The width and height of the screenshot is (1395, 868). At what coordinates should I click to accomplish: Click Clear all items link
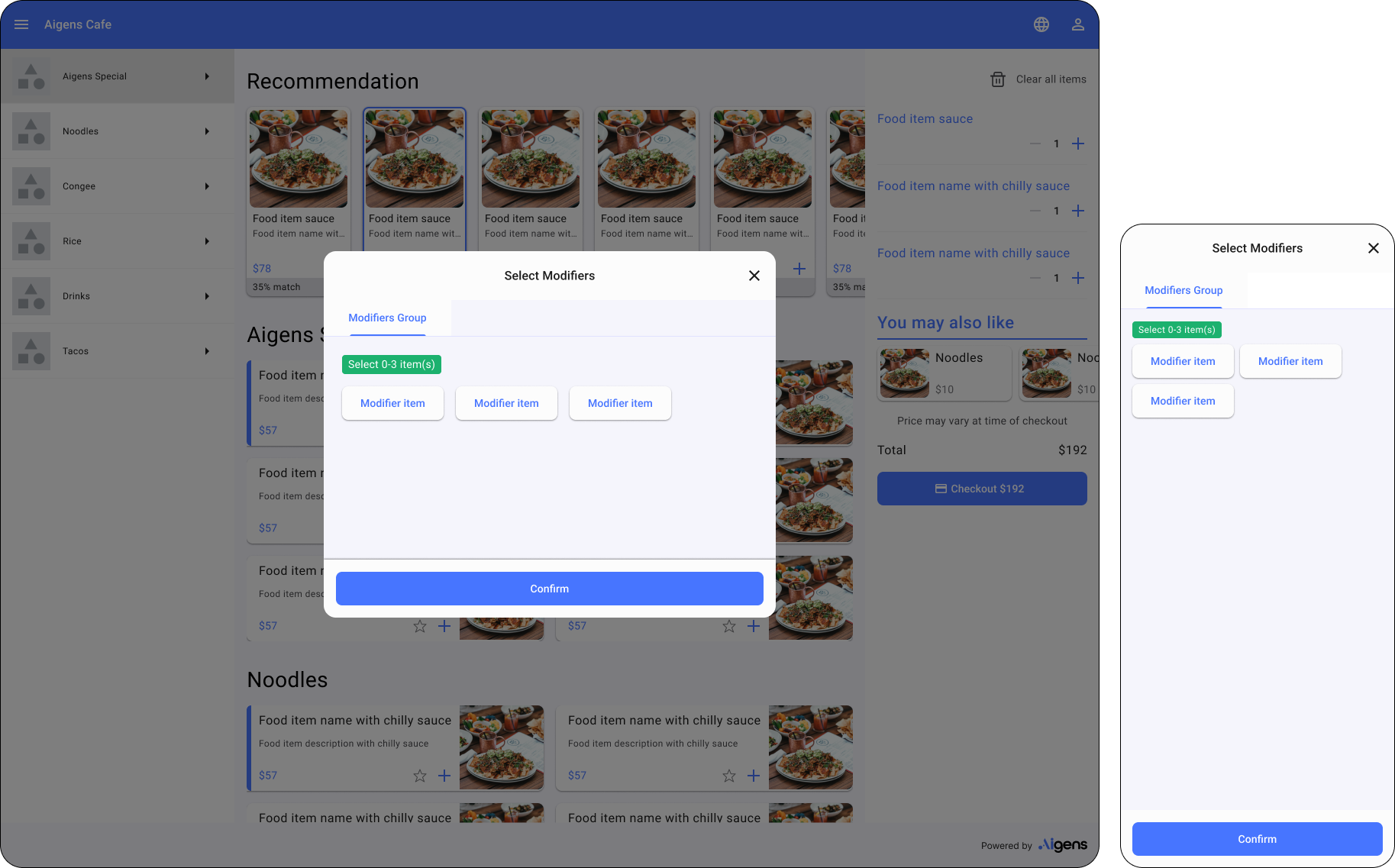point(1051,79)
